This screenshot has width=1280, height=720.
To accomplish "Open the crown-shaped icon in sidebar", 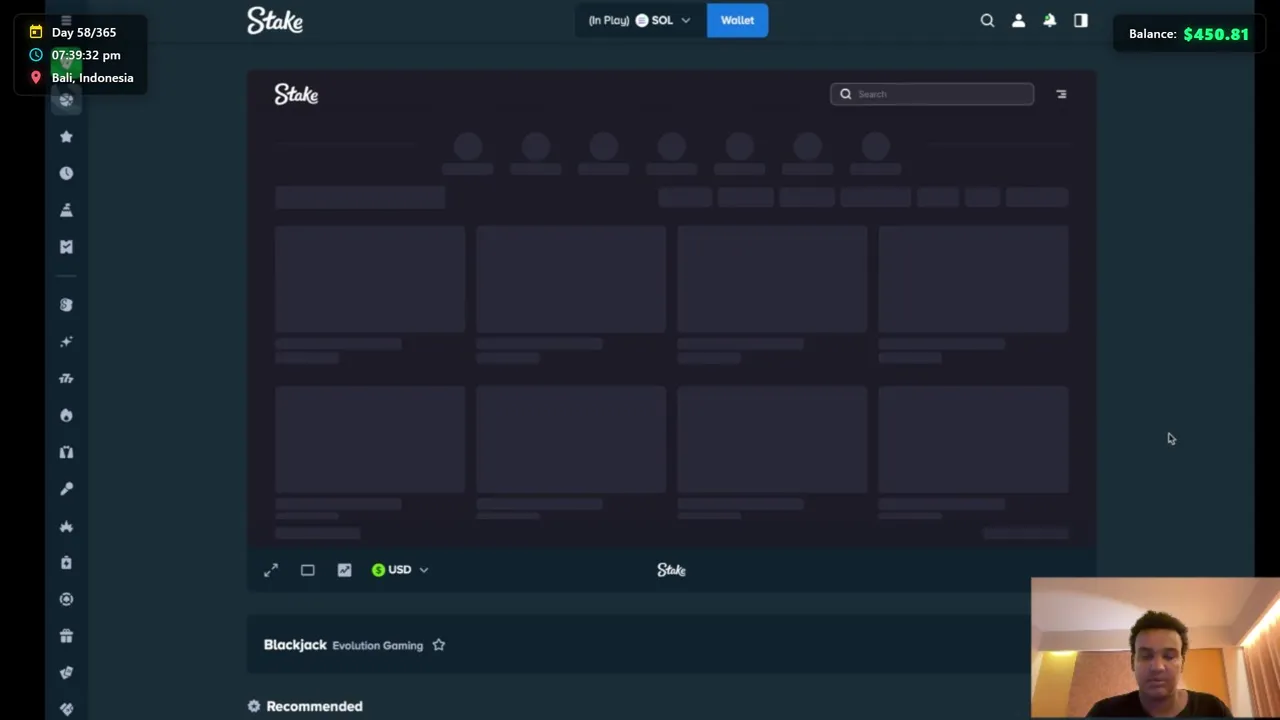I will click(x=66, y=526).
